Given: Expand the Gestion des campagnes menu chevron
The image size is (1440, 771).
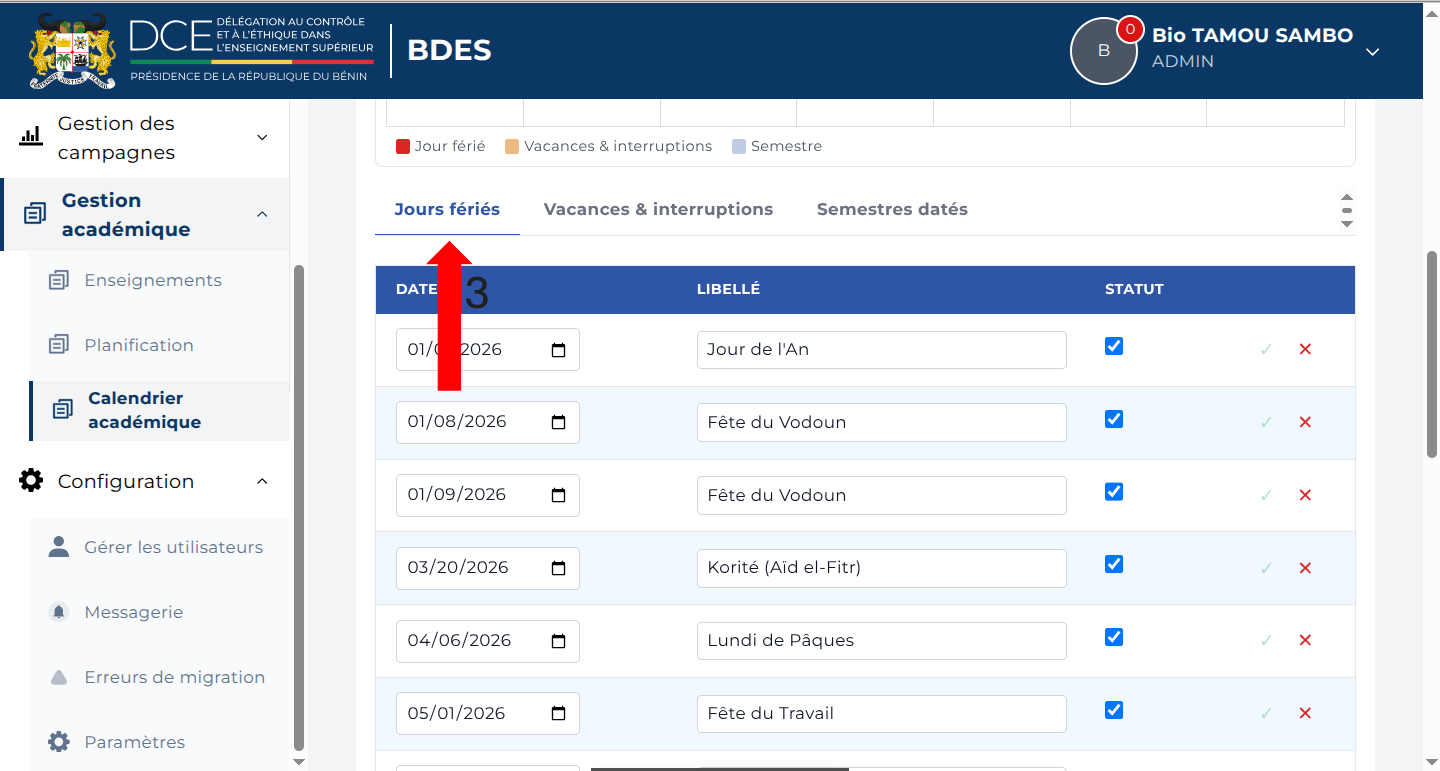Looking at the screenshot, I should 262,137.
